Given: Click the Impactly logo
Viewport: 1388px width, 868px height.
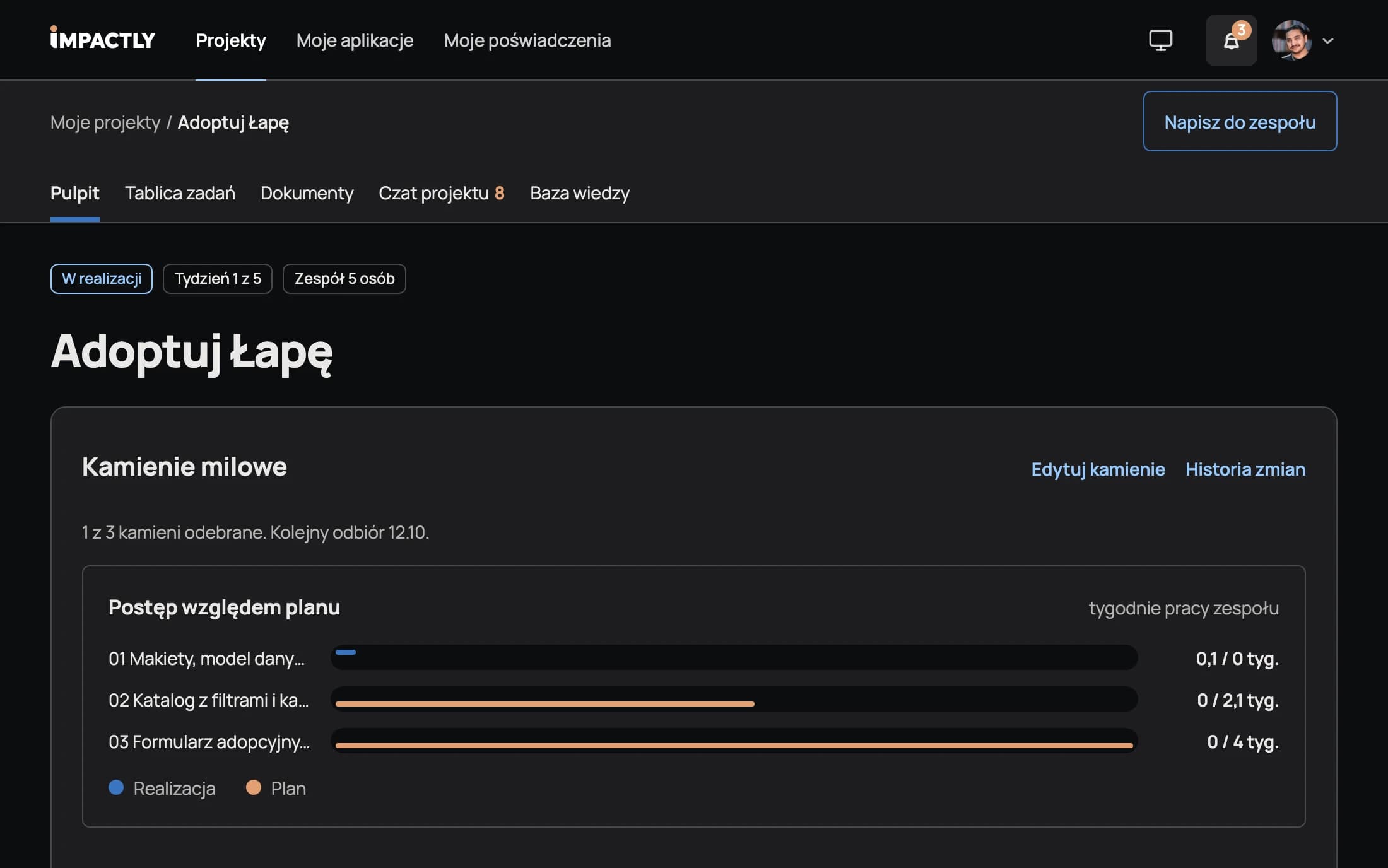Looking at the screenshot, I should tap(103, 39).
